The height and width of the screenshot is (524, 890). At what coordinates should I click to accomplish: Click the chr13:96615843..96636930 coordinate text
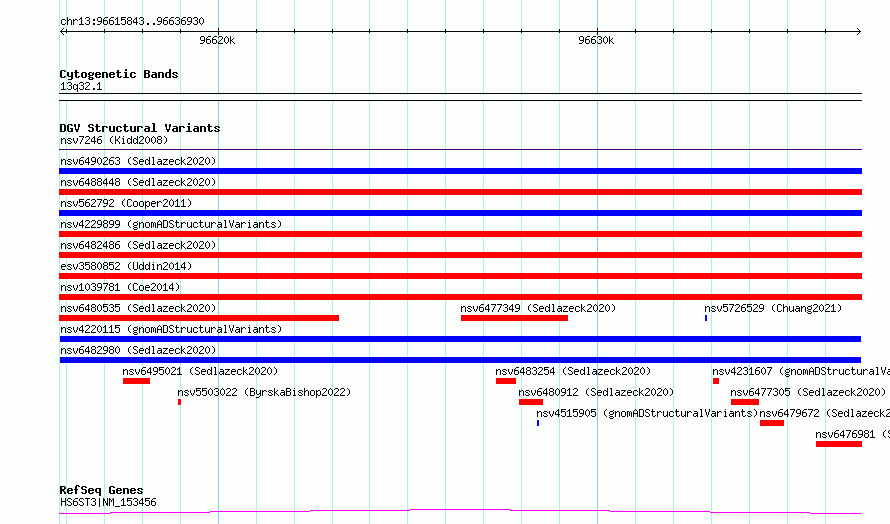[132, 21]
